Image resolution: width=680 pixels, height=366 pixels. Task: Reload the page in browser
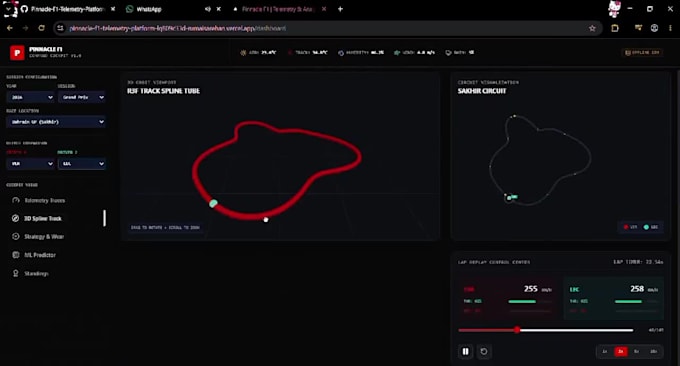(x=41, y=28)
